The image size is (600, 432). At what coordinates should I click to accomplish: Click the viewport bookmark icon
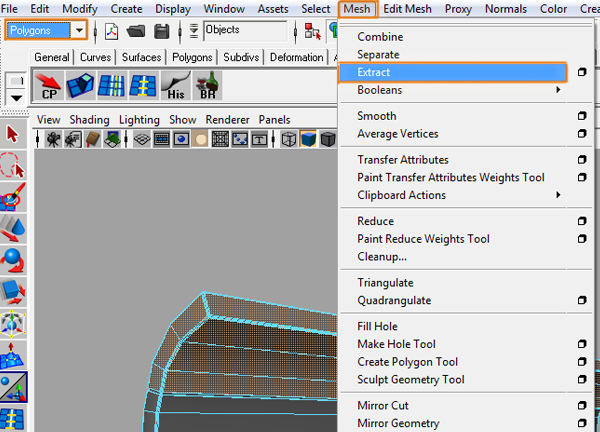pos(93,140)
